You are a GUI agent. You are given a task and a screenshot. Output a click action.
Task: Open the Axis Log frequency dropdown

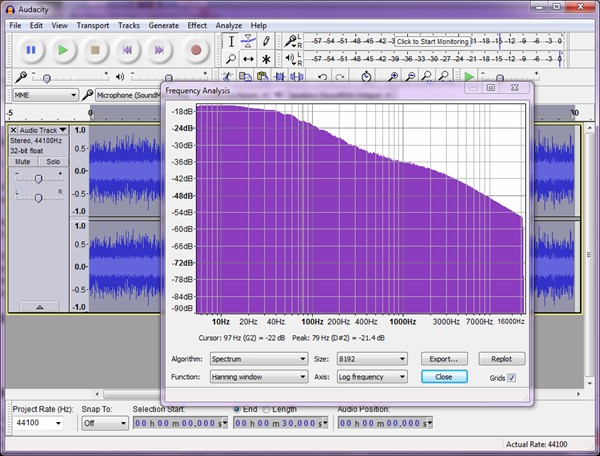click(372, 377)
